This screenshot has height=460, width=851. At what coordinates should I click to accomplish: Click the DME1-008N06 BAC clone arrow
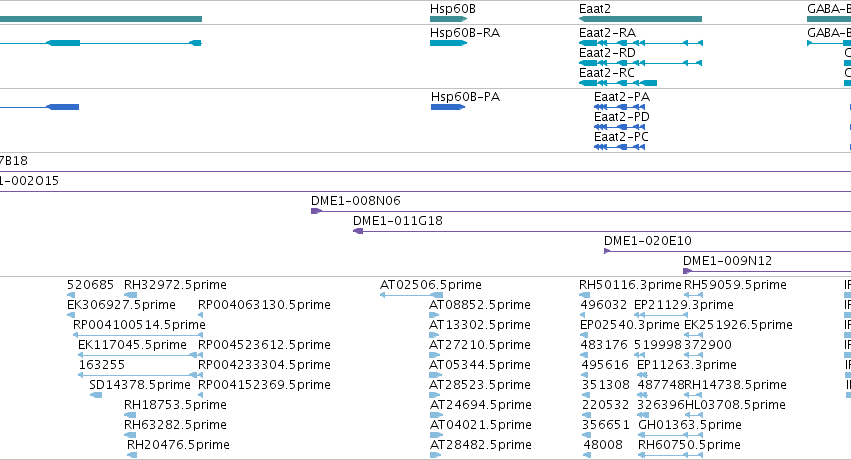coord(316,211)
